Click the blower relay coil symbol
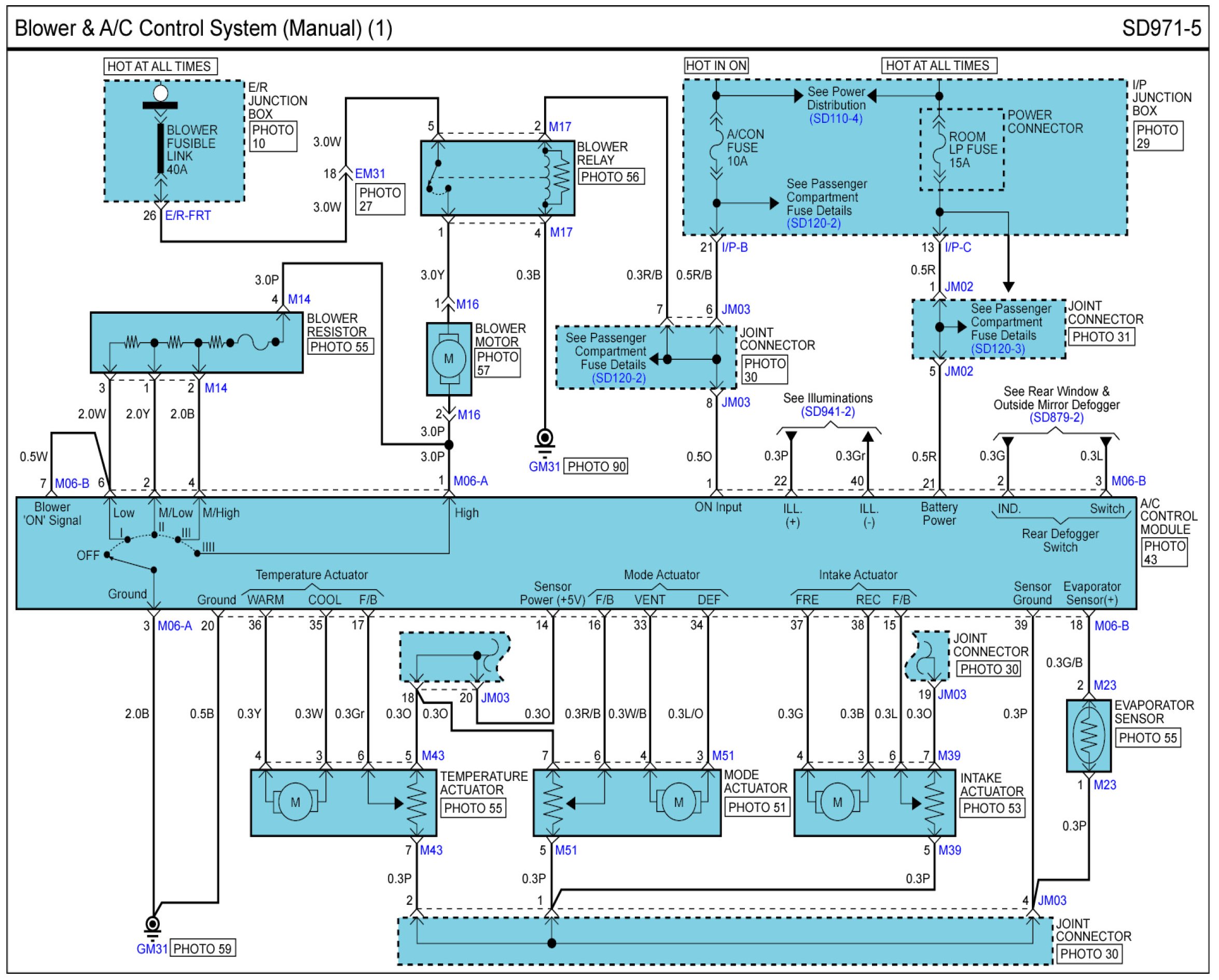This screenshot has width=1219, height=980. pos(546,177)
